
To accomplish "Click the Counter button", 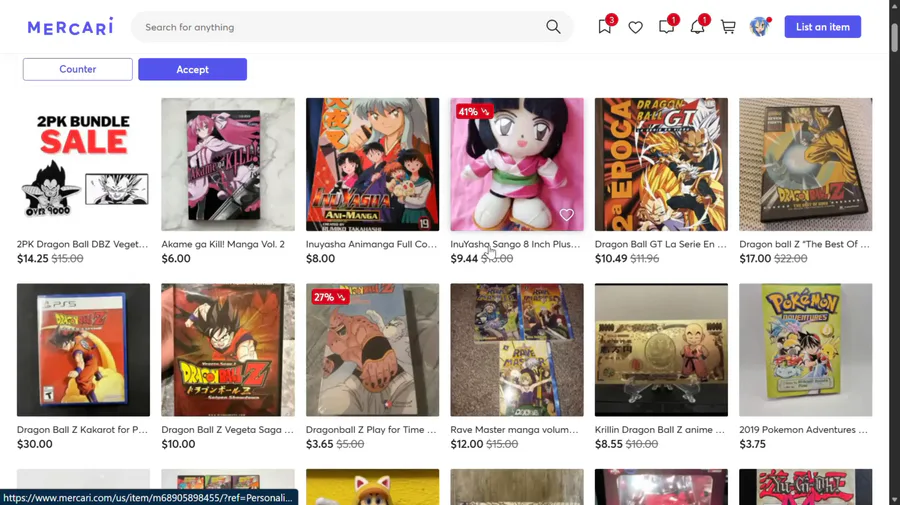I will [77, 69].
